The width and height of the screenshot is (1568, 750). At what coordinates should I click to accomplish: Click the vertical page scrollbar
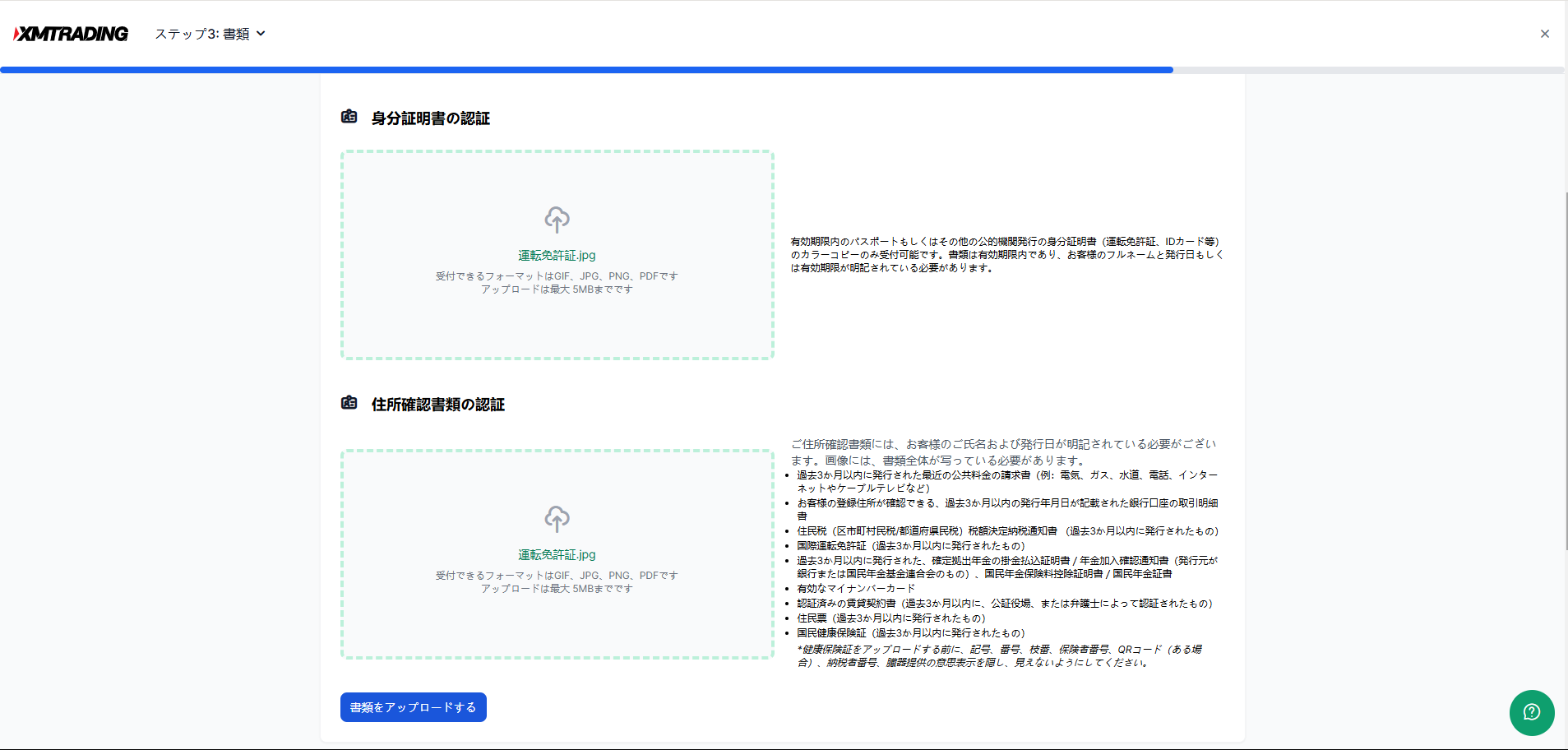pos(1566,370)
